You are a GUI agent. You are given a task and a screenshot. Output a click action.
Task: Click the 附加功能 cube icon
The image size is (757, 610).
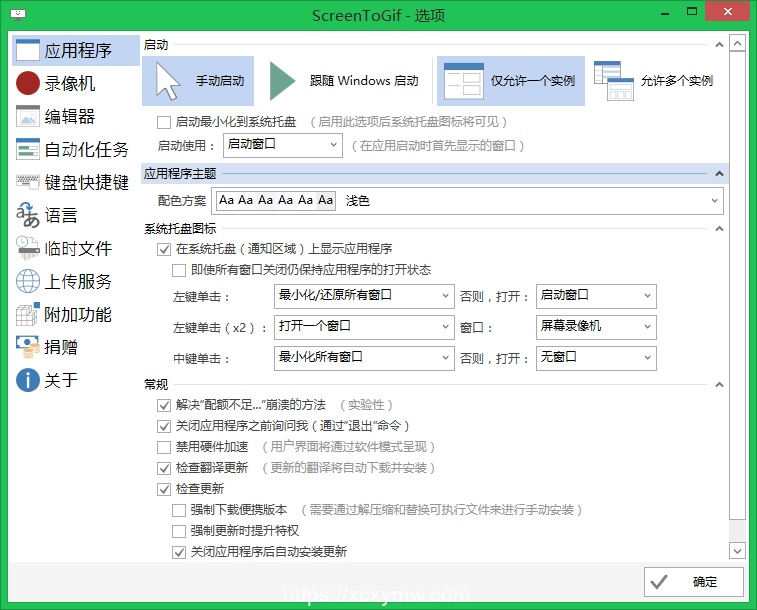pos(28,314)
